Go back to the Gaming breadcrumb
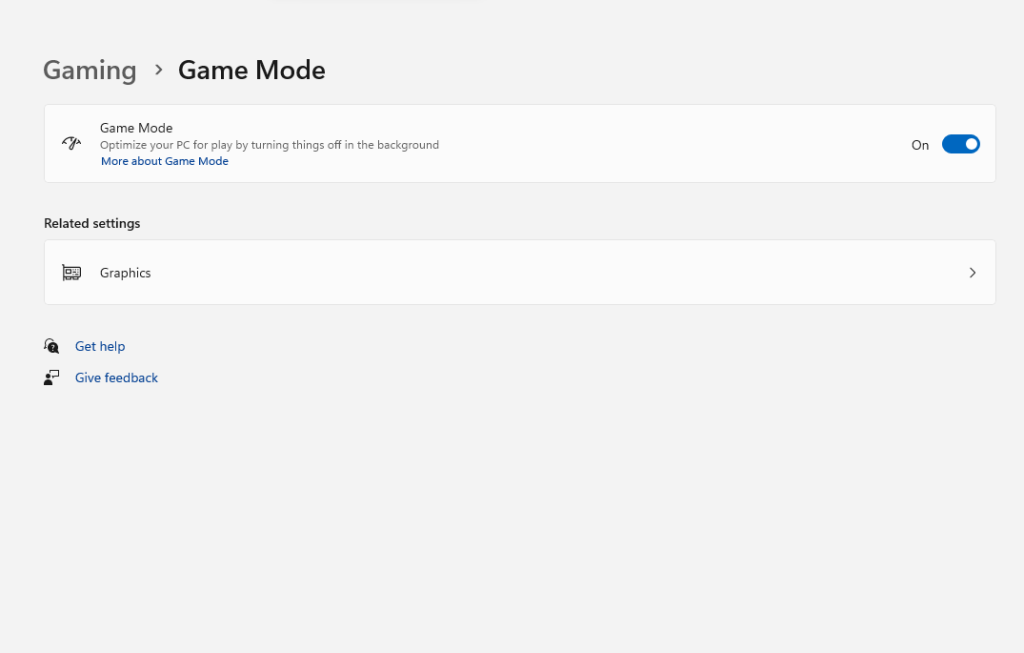The height and width of the screenshot is (653, 1024). point(89,70)
